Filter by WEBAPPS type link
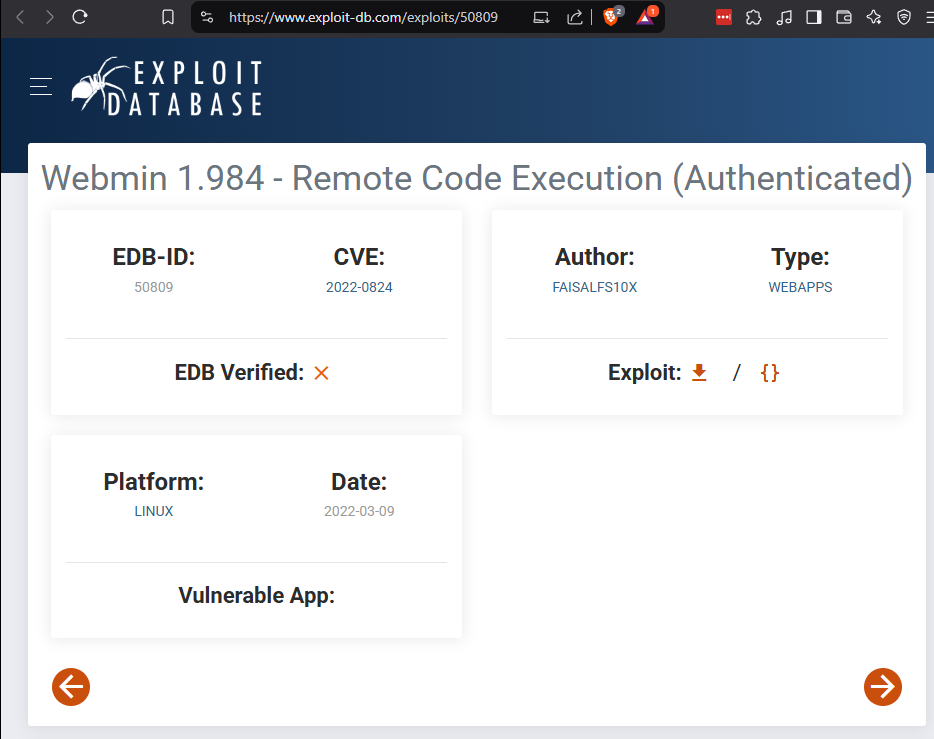This screenshot has height=739, width=934. click(800, 287)
